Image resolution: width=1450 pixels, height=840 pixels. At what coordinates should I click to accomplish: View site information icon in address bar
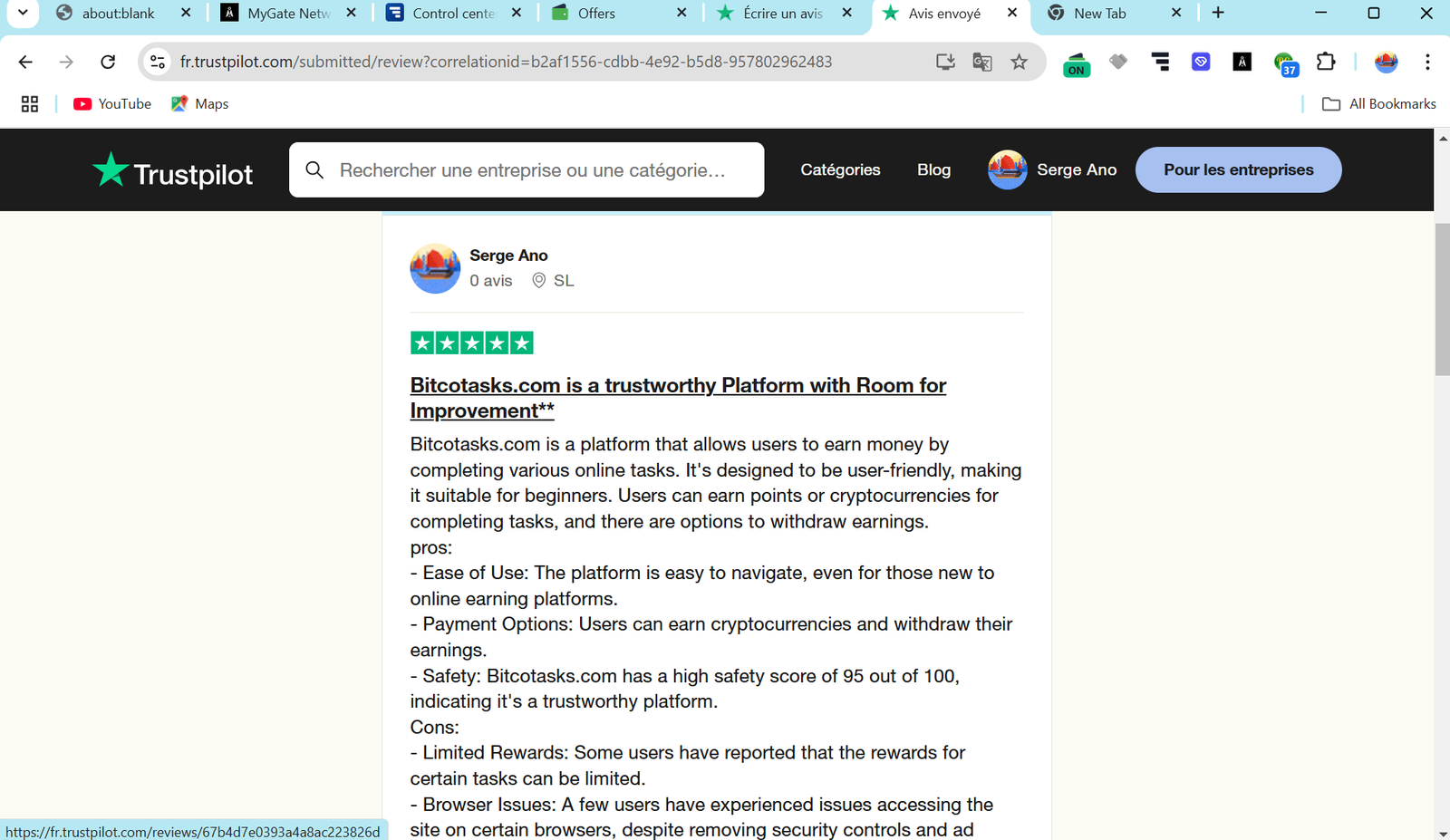click(x=158, y=62)
